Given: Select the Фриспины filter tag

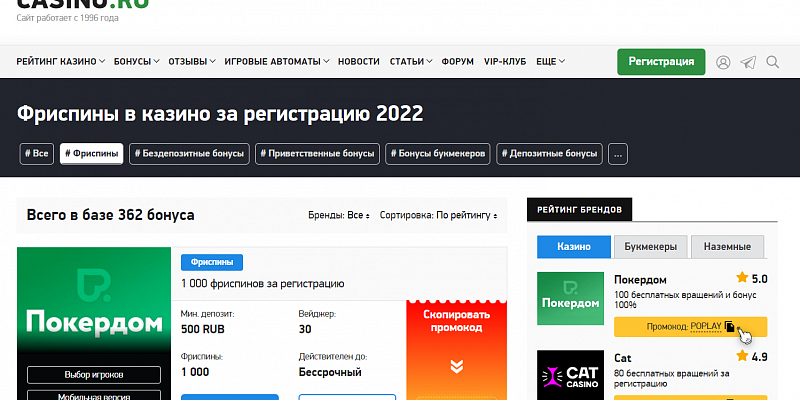Looking at the screenshot, I should tap(92, 154).
